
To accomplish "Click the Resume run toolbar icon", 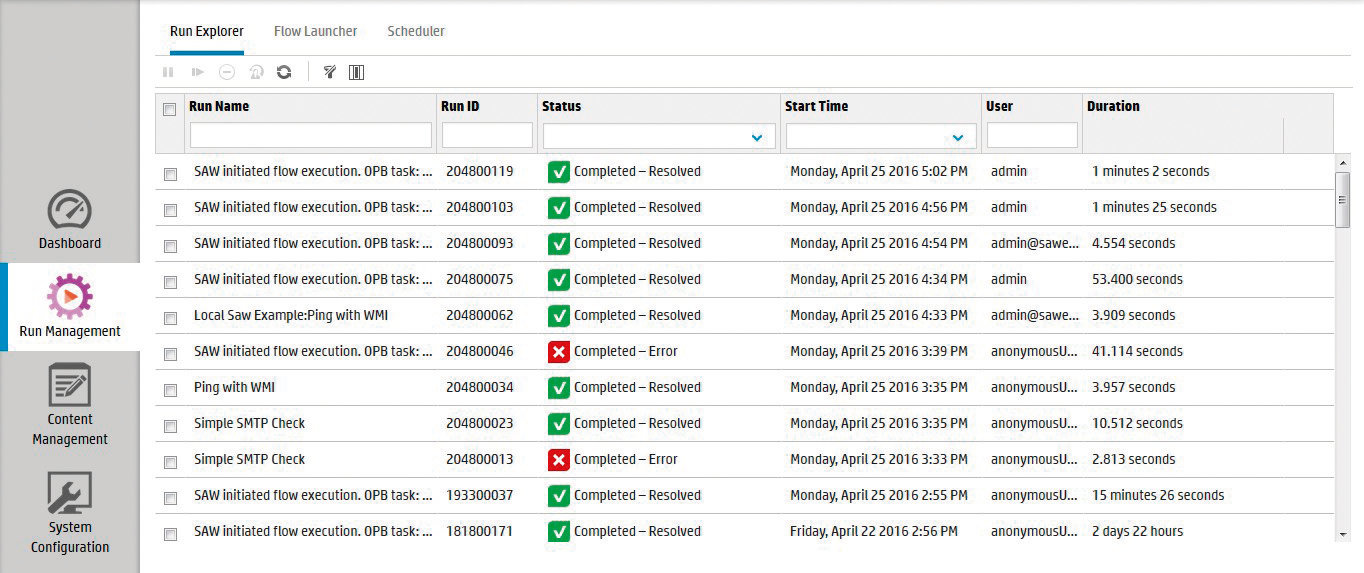I will coord(198,72).
